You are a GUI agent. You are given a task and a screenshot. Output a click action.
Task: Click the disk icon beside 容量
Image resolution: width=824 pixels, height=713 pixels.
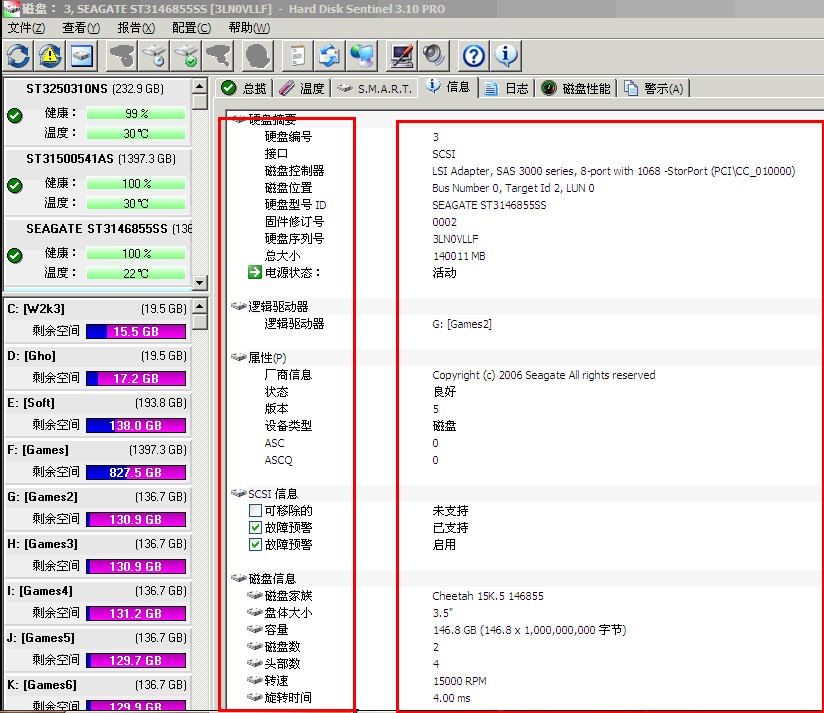coord(255,629)
